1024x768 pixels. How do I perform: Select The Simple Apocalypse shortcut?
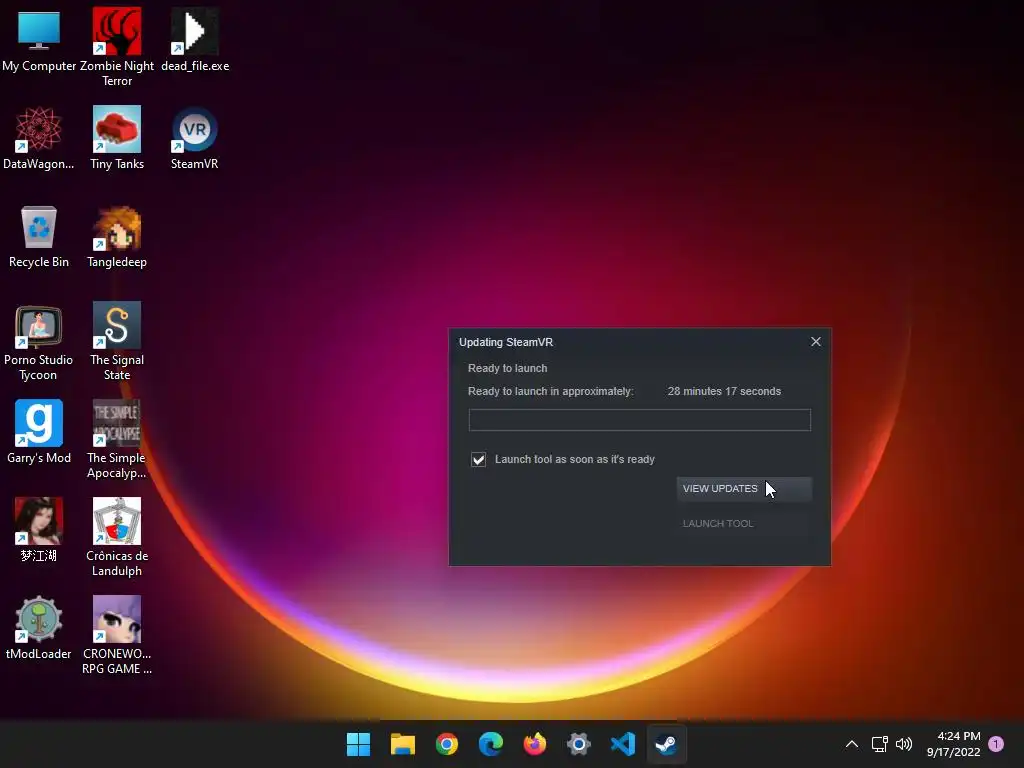point(117,440)
